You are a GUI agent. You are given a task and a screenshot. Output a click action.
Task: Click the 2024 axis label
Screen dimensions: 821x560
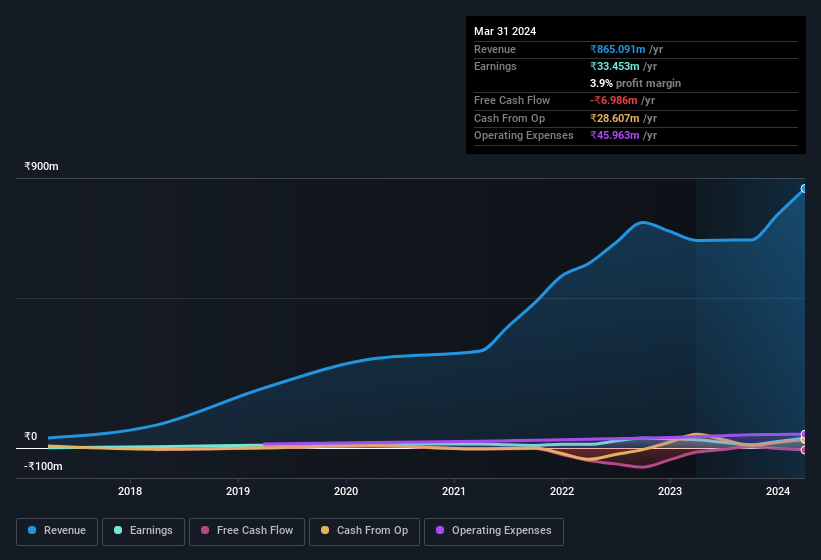pos(778,491)
